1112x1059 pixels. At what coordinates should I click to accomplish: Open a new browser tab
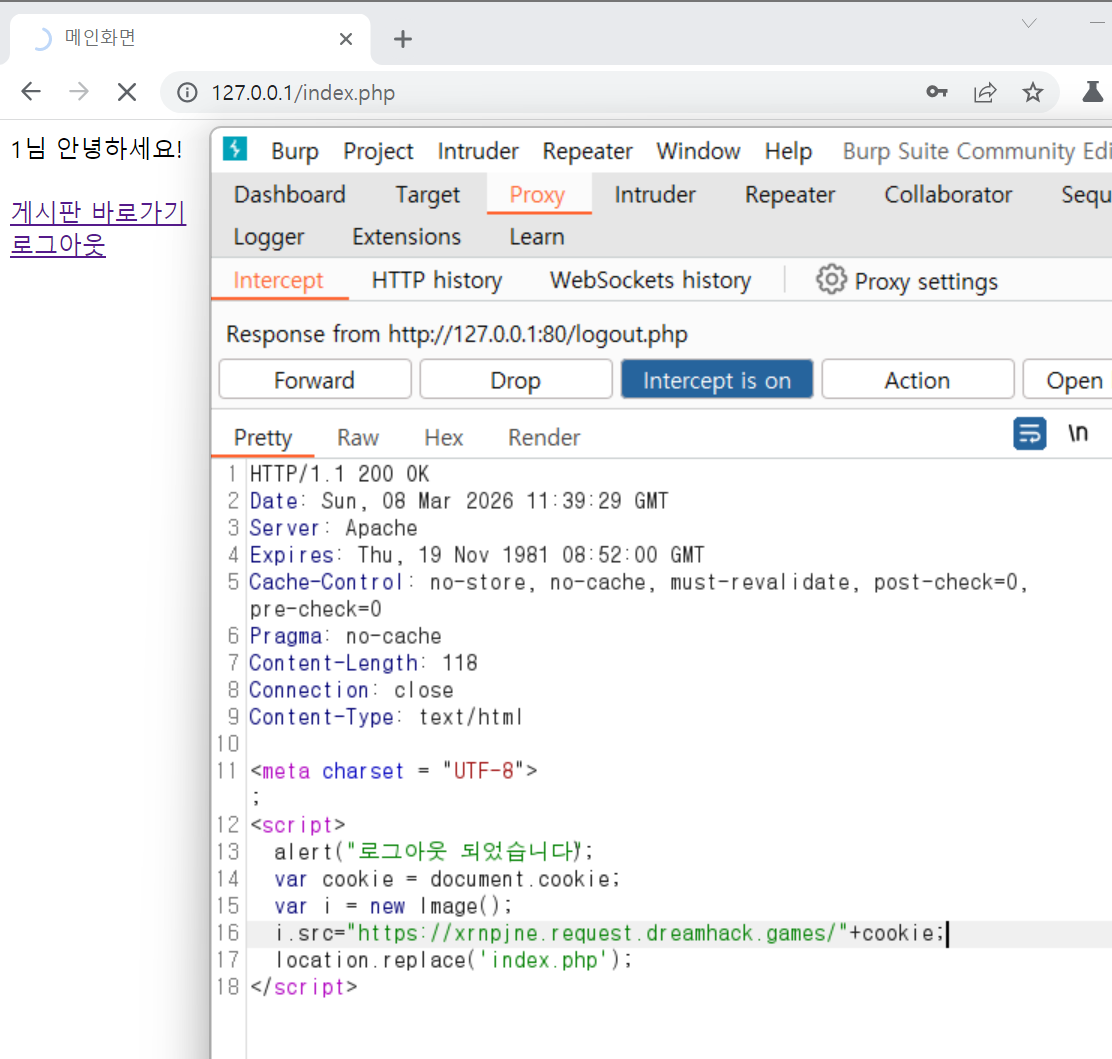click(403, 39)
